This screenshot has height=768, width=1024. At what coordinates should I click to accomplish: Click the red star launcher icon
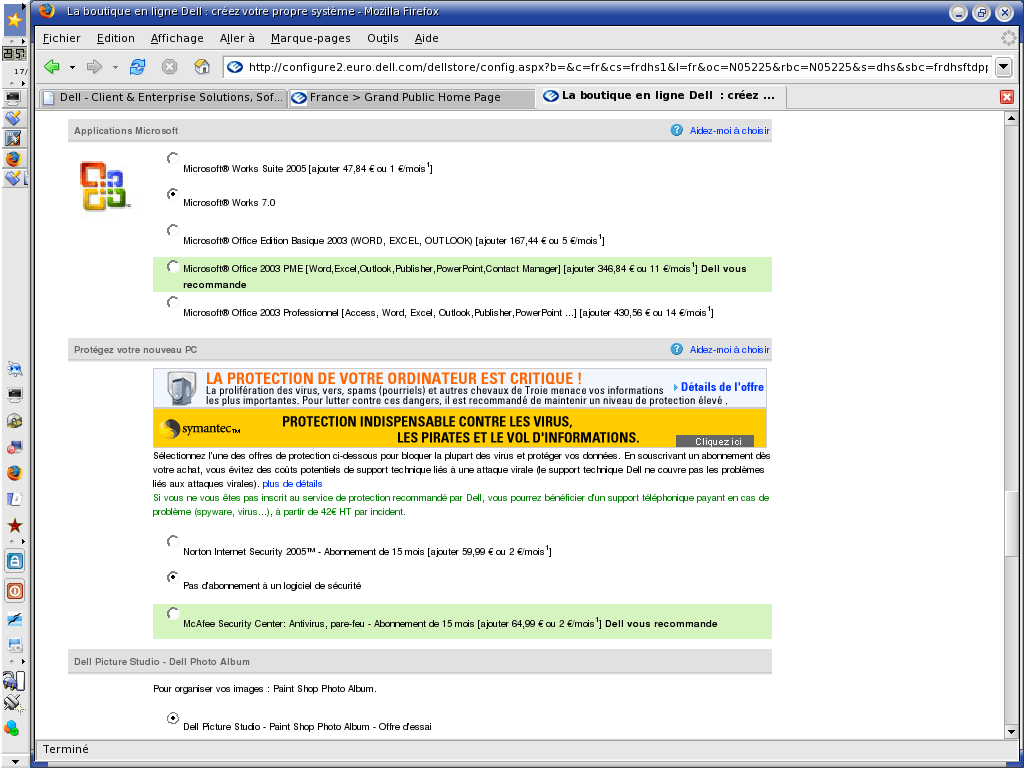coord(14,526)
